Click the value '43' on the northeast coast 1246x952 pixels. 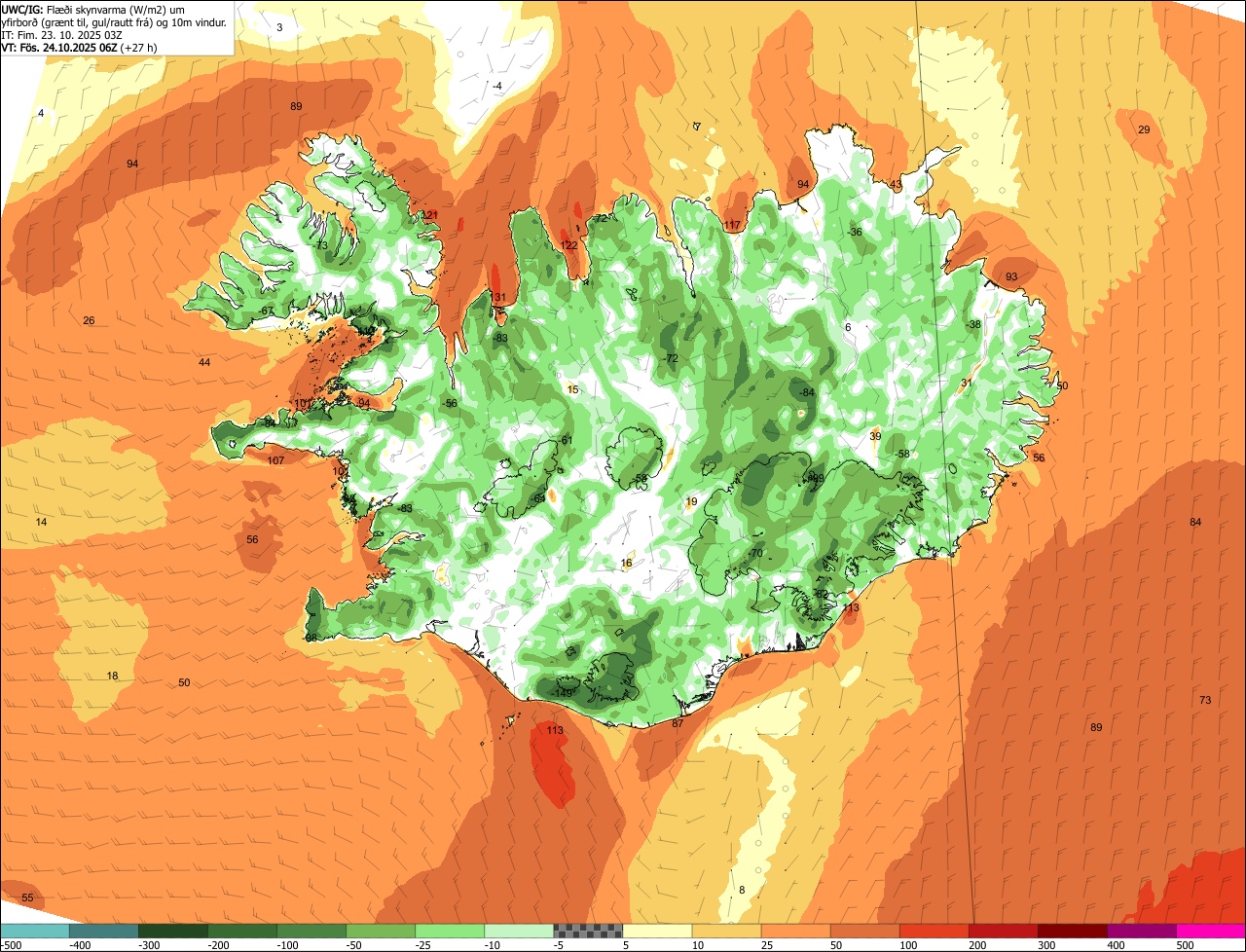(896, 185)
